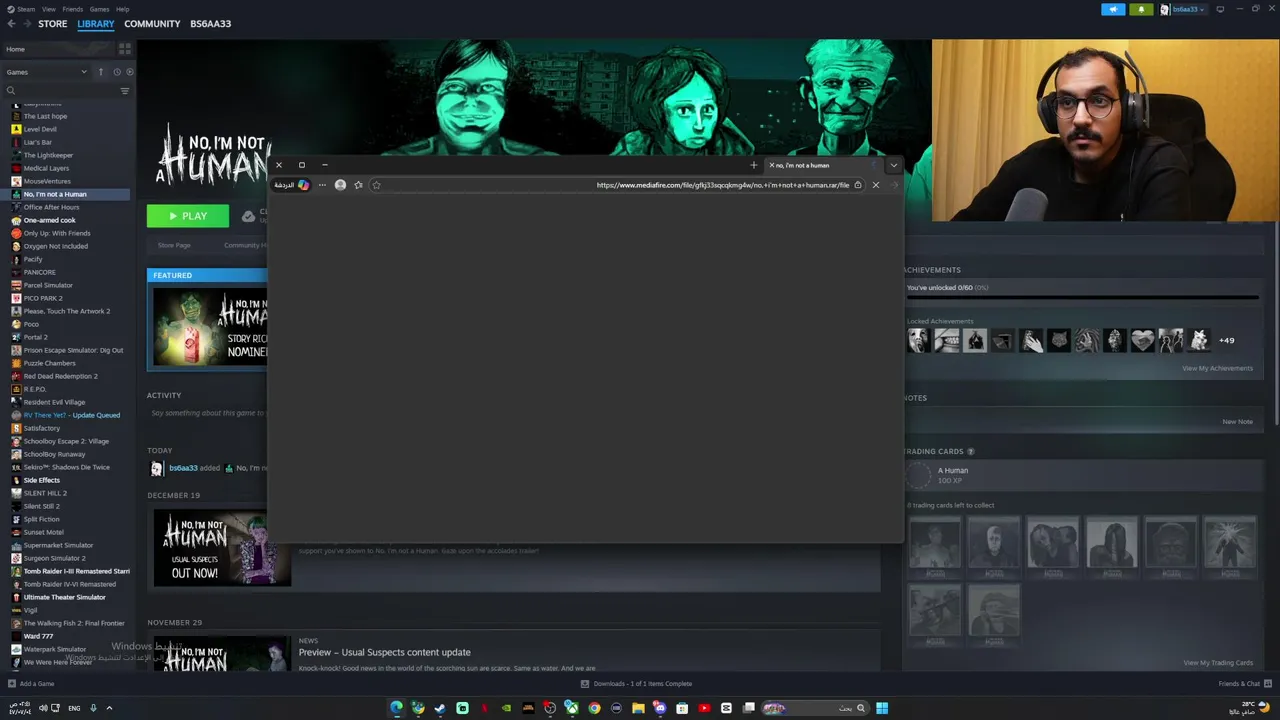
Task: Open Windows Start button
Action: tap(882, 708)
